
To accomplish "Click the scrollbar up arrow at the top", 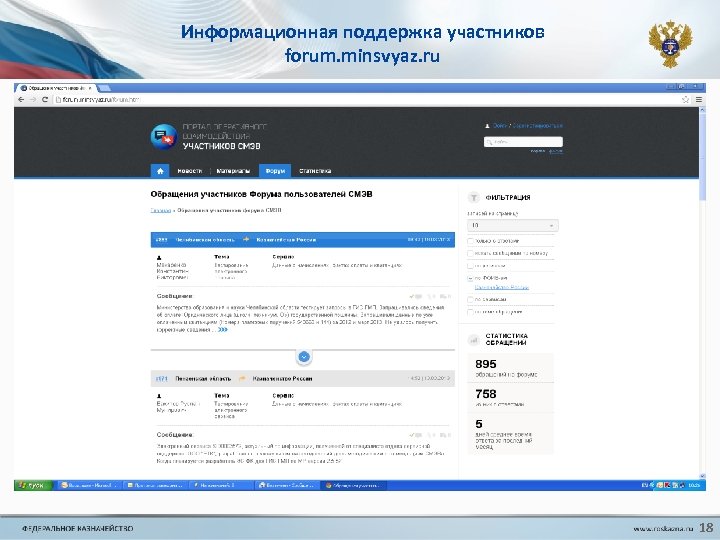I will click(x=702, y=110).
